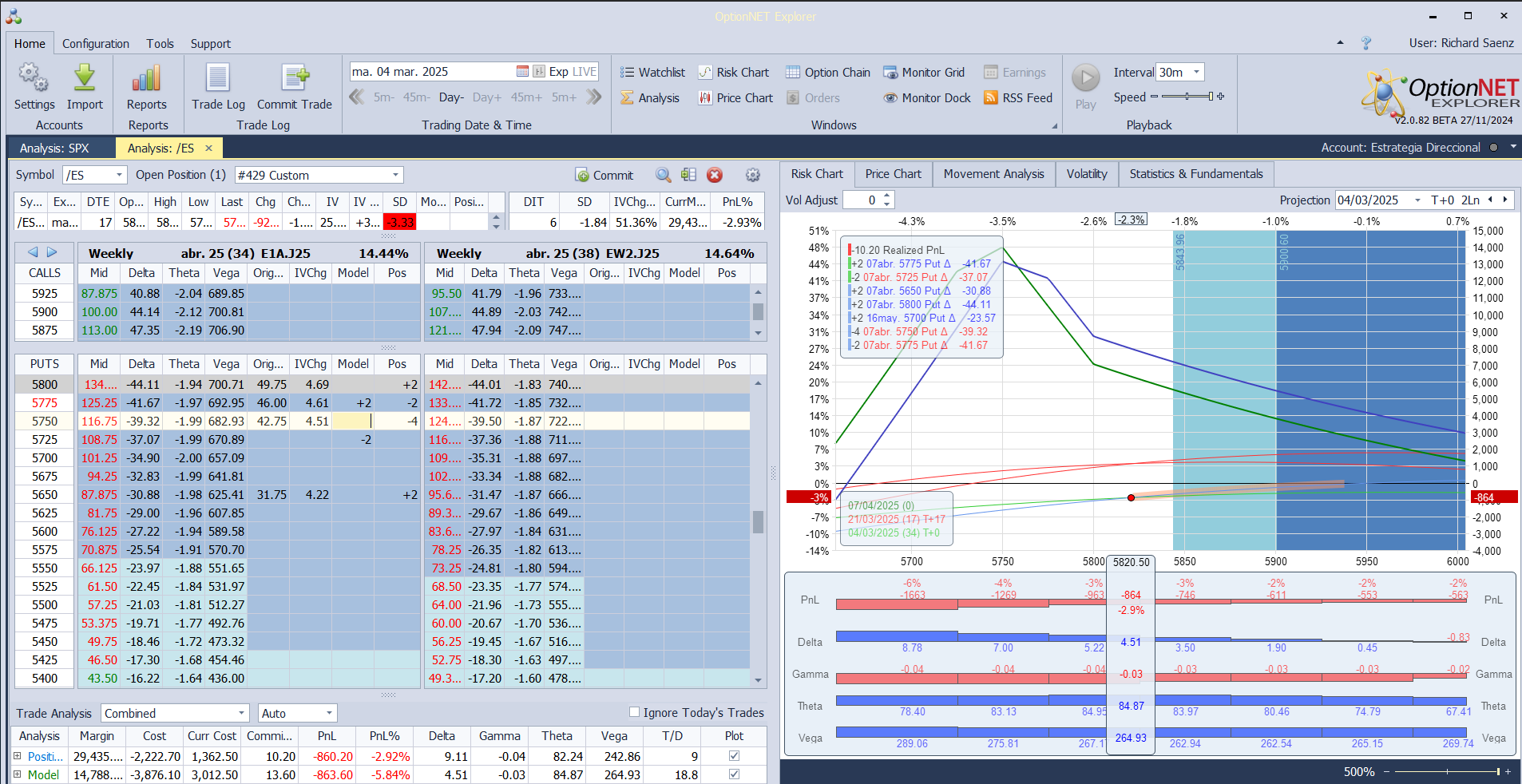Toggle the Ignore Today's Trades checkbox
The width and height of the screenshot is (1522, 784).
click(634, 712)
